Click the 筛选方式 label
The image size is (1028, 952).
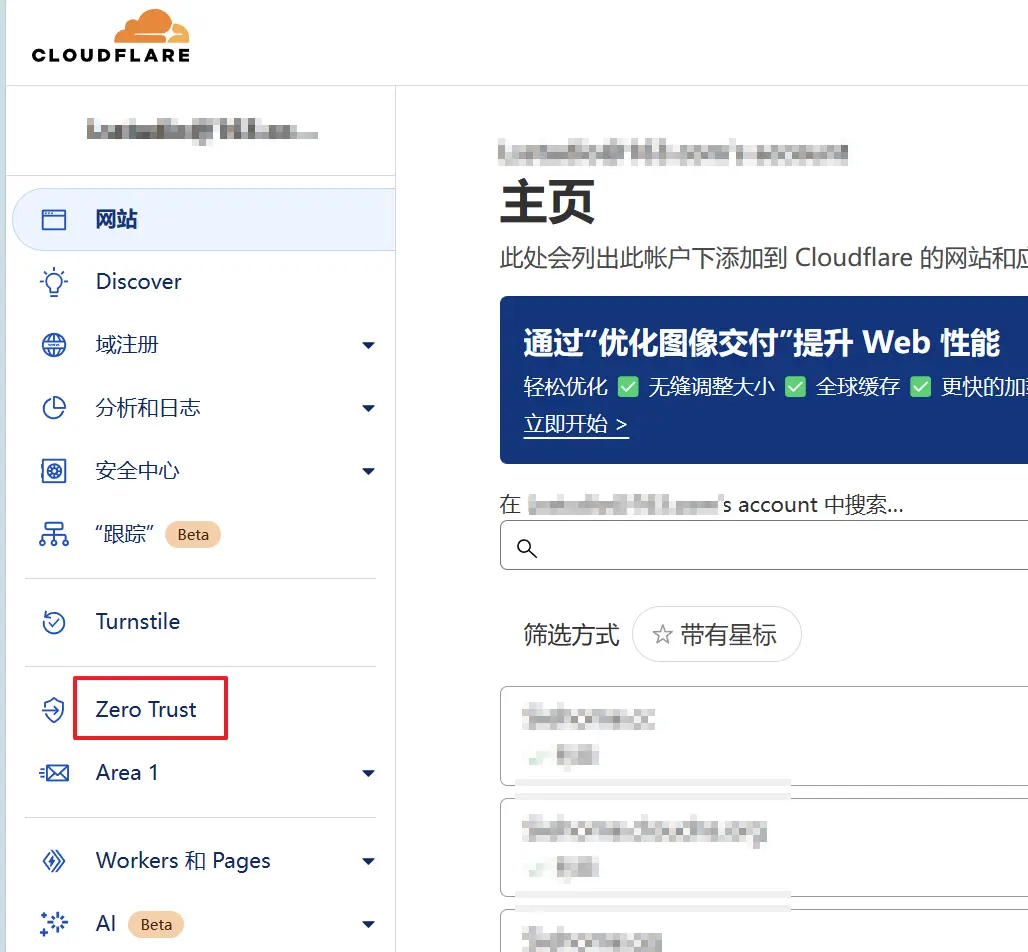pos(571,635)
